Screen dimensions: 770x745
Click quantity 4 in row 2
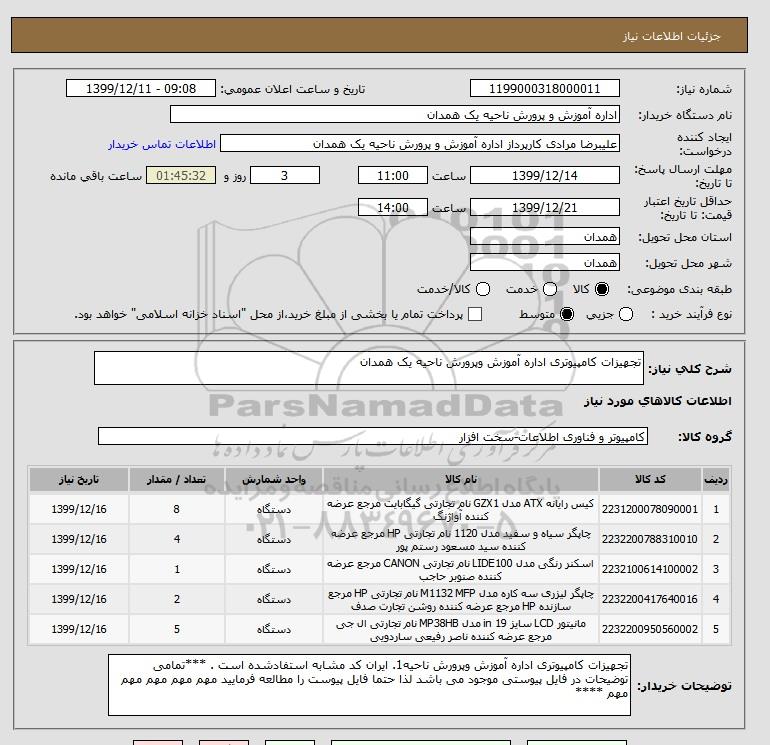pyautogui.click(x=177, y=539)
